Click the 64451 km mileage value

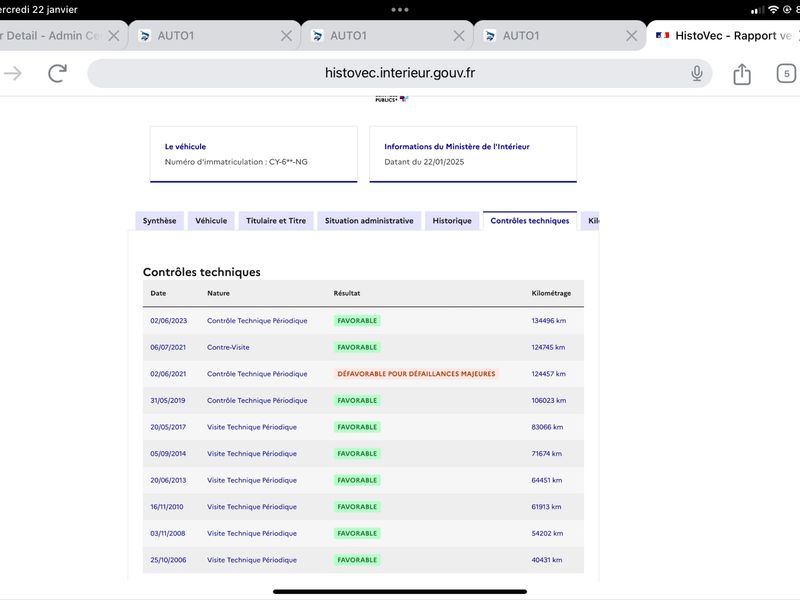point(546,480)
